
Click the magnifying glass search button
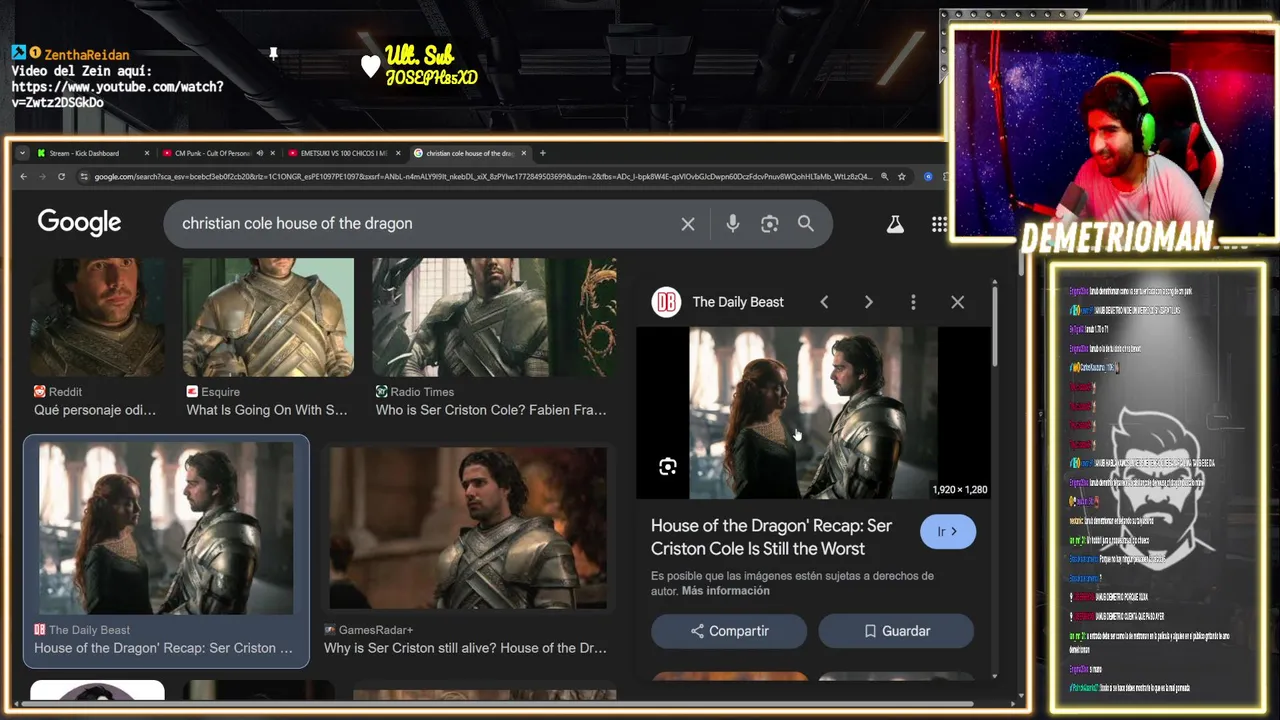[806, 224]
